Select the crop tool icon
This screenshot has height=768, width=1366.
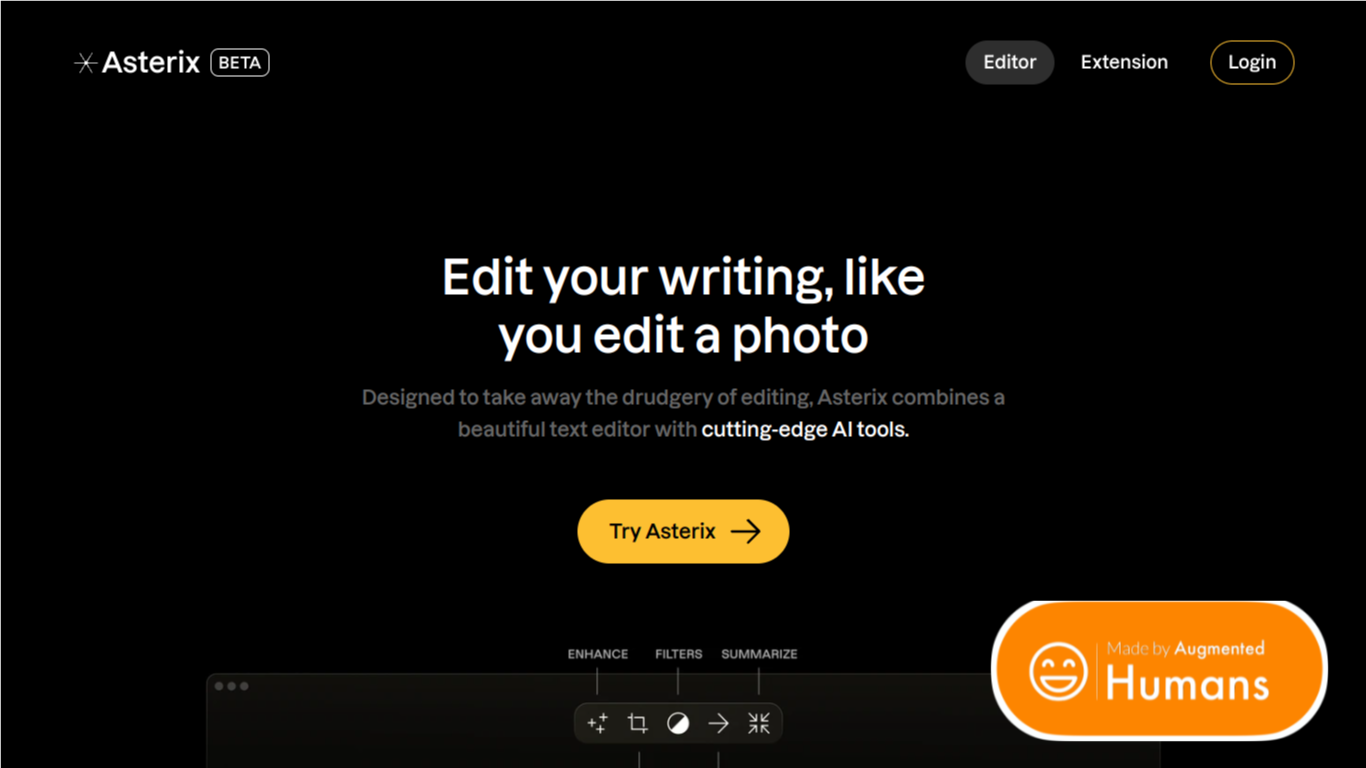637,723
